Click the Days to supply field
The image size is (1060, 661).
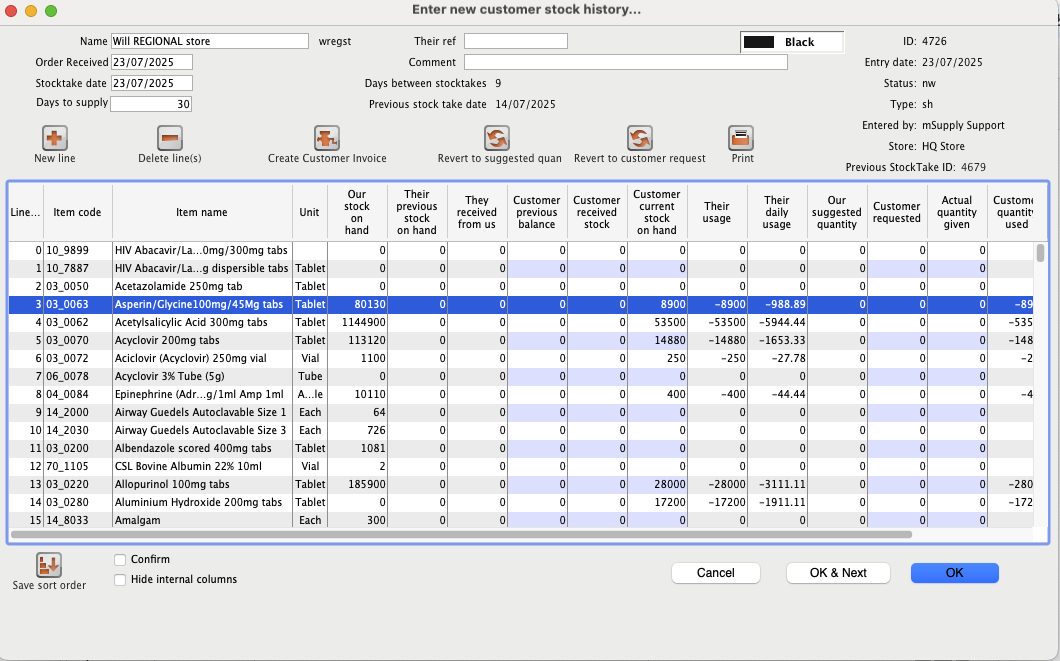click(x=151, y=104)
